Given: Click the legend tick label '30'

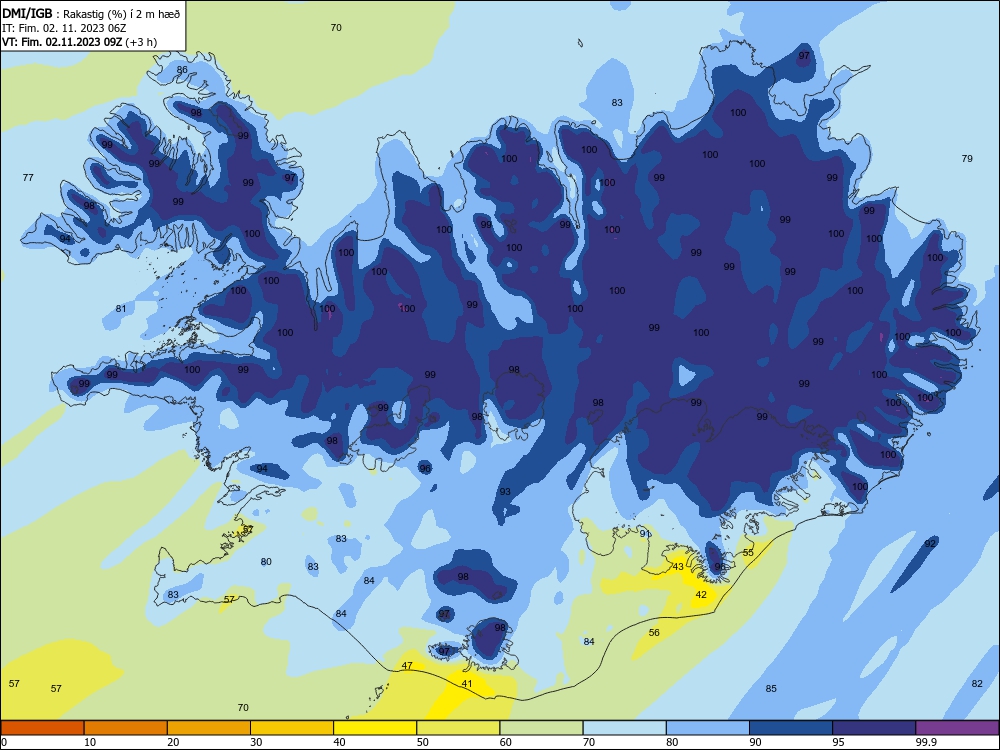Looking at the screenshot, I should coord(256,742).
